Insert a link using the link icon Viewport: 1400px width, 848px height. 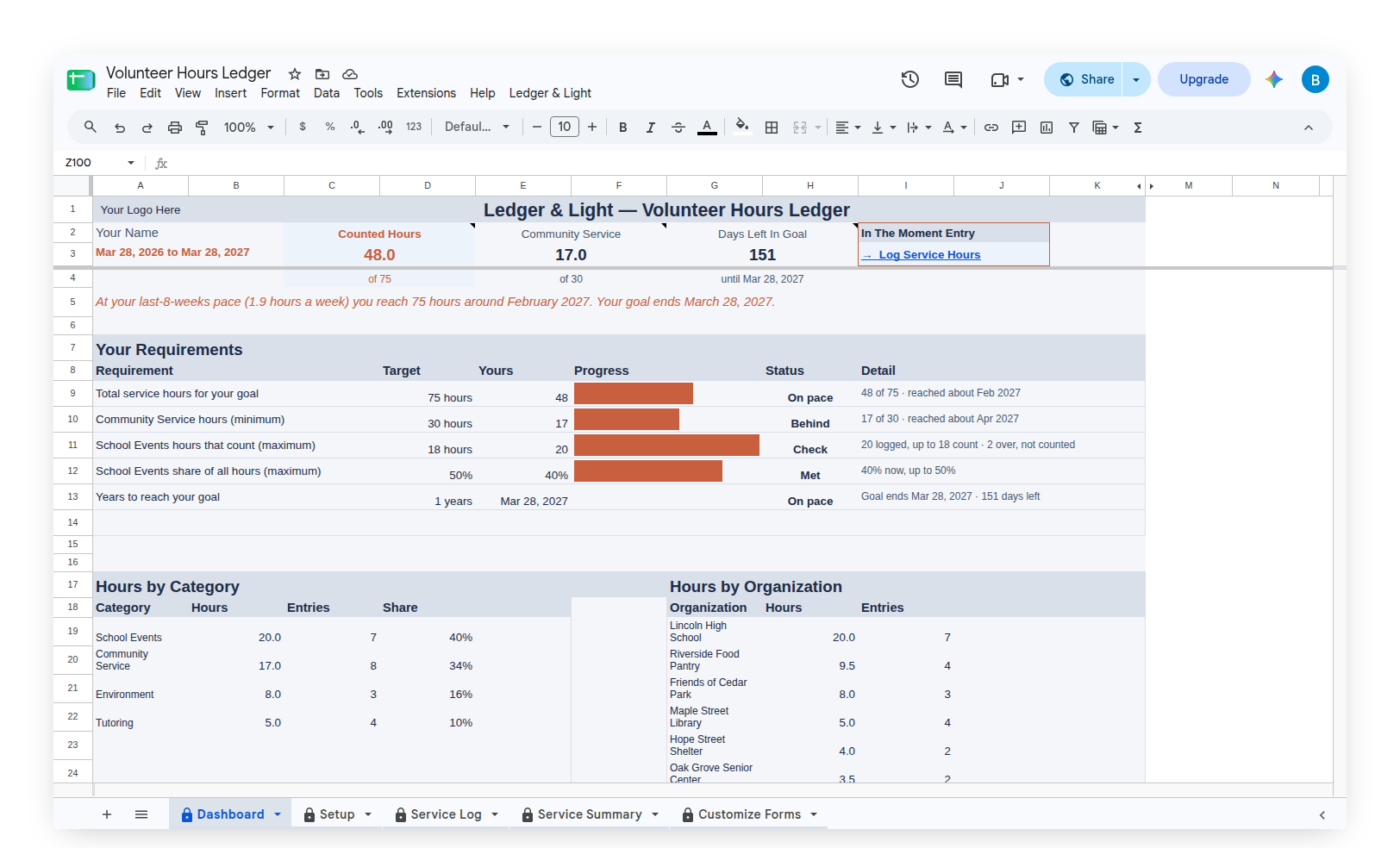(x=991, y=128)
